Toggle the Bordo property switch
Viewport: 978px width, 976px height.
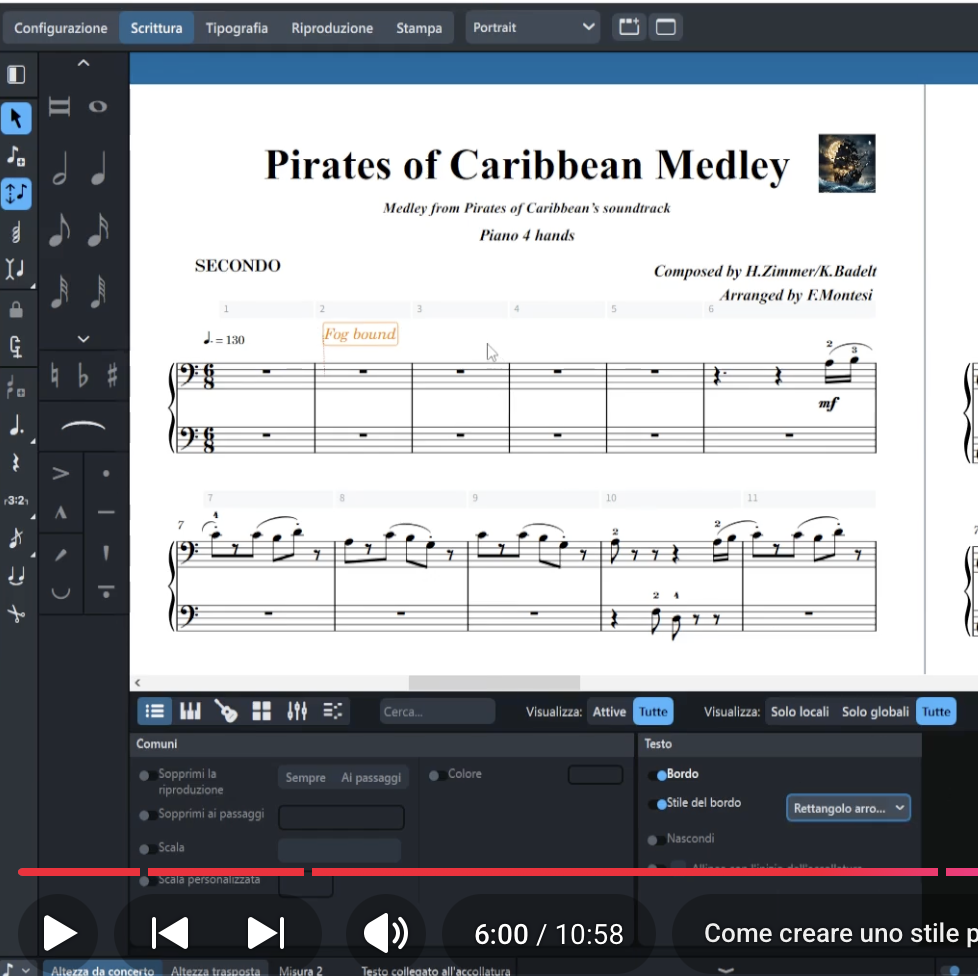659,775
